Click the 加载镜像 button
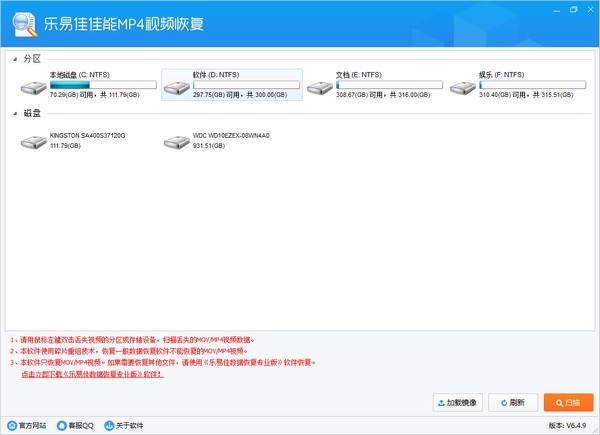Screen dimensions: 600x435 click(x=458, y=402)
